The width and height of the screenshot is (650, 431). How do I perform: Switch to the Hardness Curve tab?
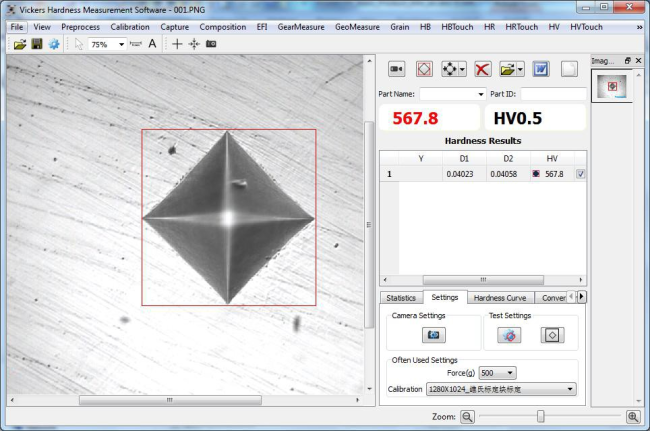click(500, 297)
